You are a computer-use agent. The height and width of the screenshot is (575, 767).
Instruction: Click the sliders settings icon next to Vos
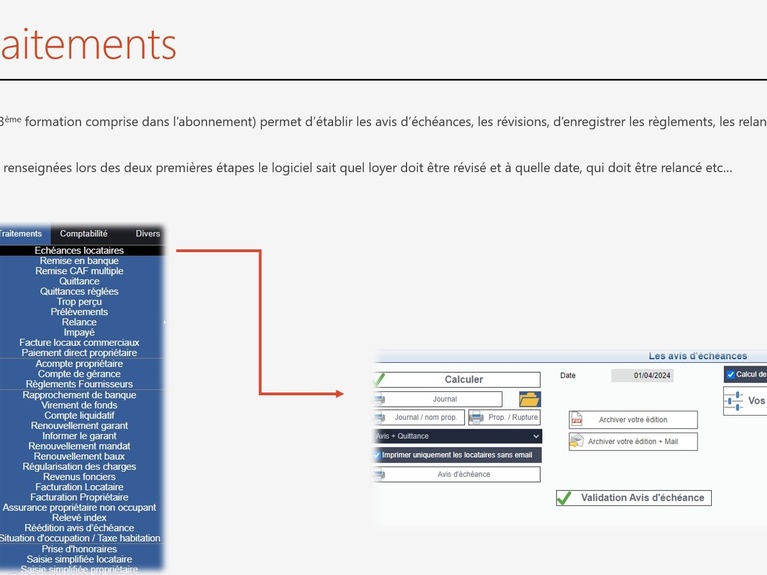point(734,401)
